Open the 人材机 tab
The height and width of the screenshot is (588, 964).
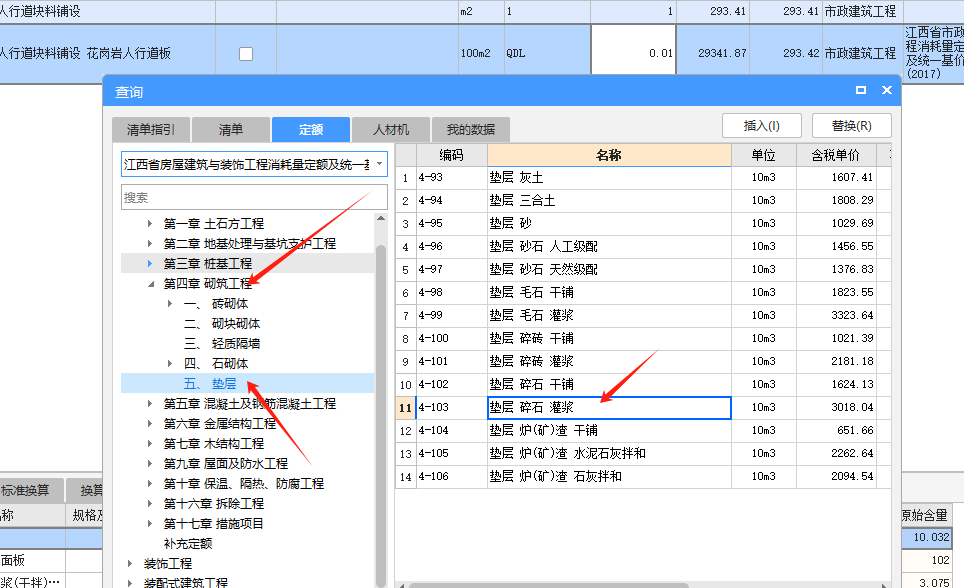pos(391,130)
